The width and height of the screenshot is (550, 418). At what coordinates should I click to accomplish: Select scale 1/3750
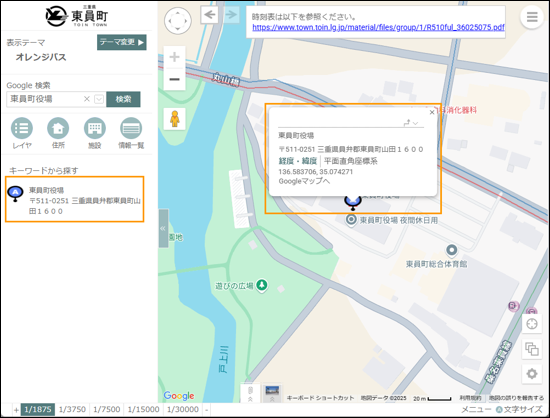click(x=72, y=409)
